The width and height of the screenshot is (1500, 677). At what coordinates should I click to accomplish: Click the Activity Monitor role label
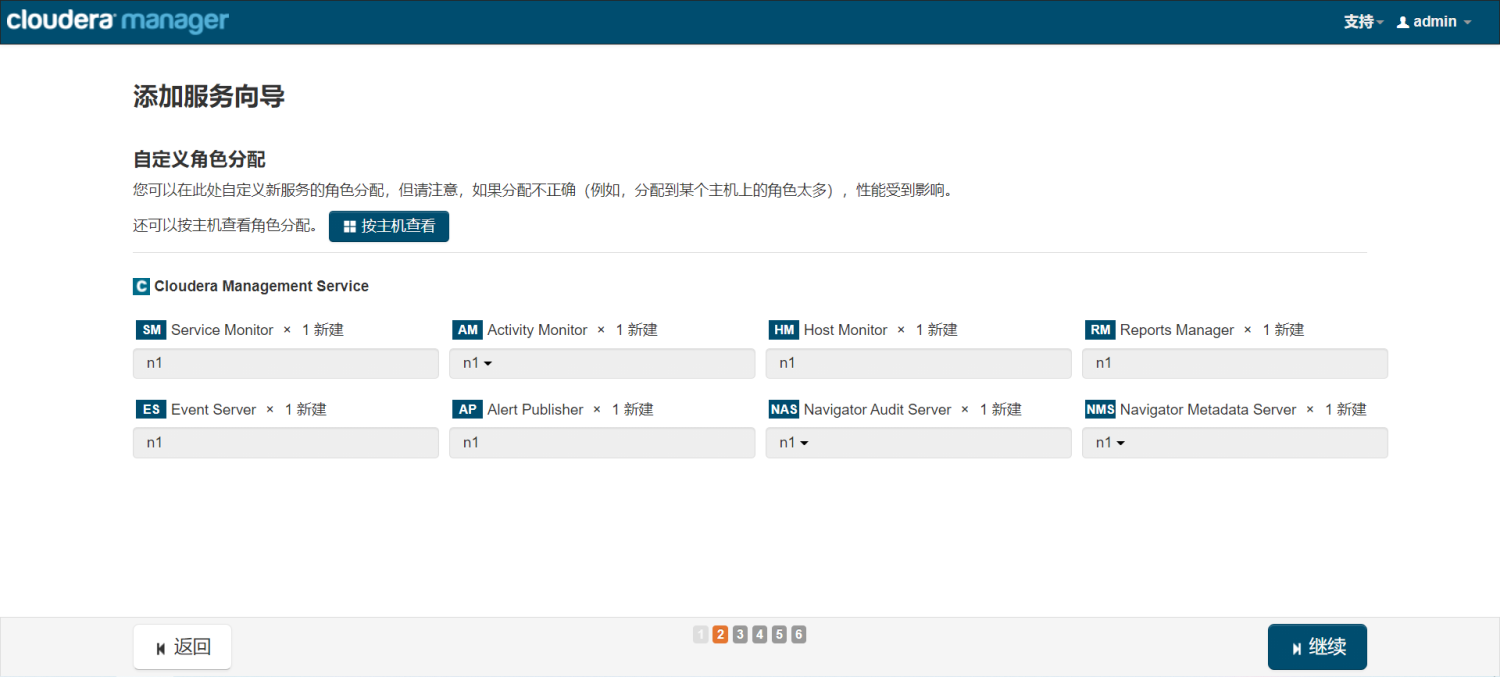tap(537, 330)
